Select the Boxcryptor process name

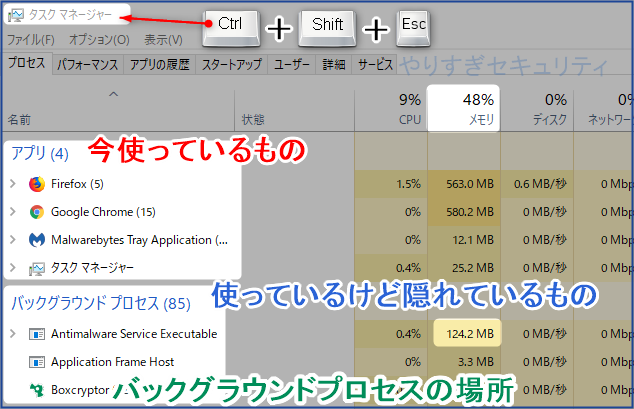click(x=80, y=390)
